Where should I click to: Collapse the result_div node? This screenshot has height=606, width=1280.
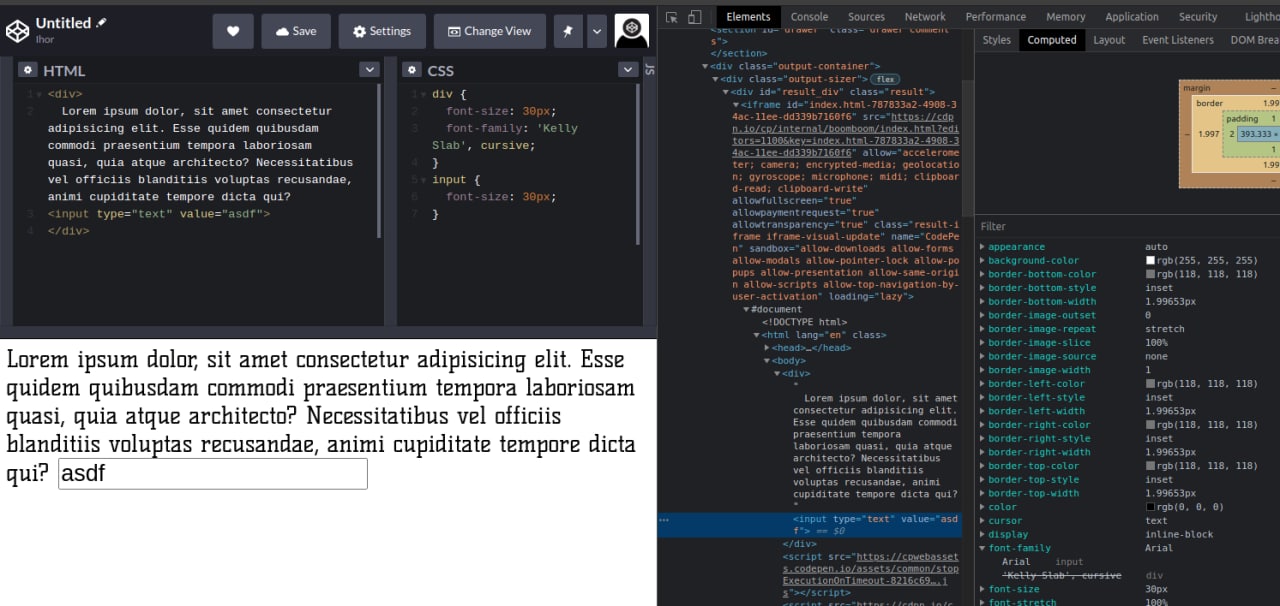[x=726, y=92]
